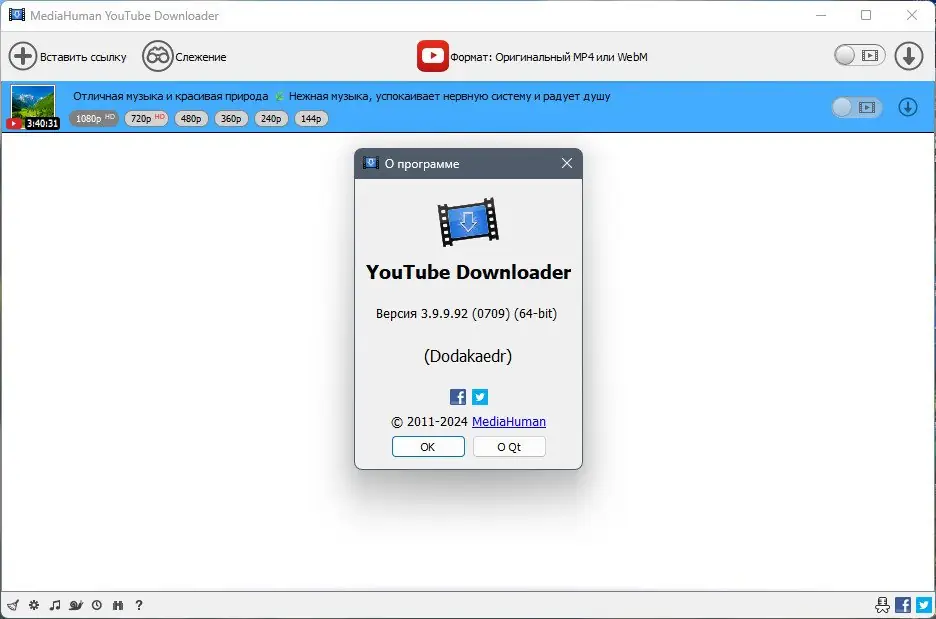Click the О Qt button
Image resolution: width=936 pixels, height=619 pixels.
[x=509, y=446]
